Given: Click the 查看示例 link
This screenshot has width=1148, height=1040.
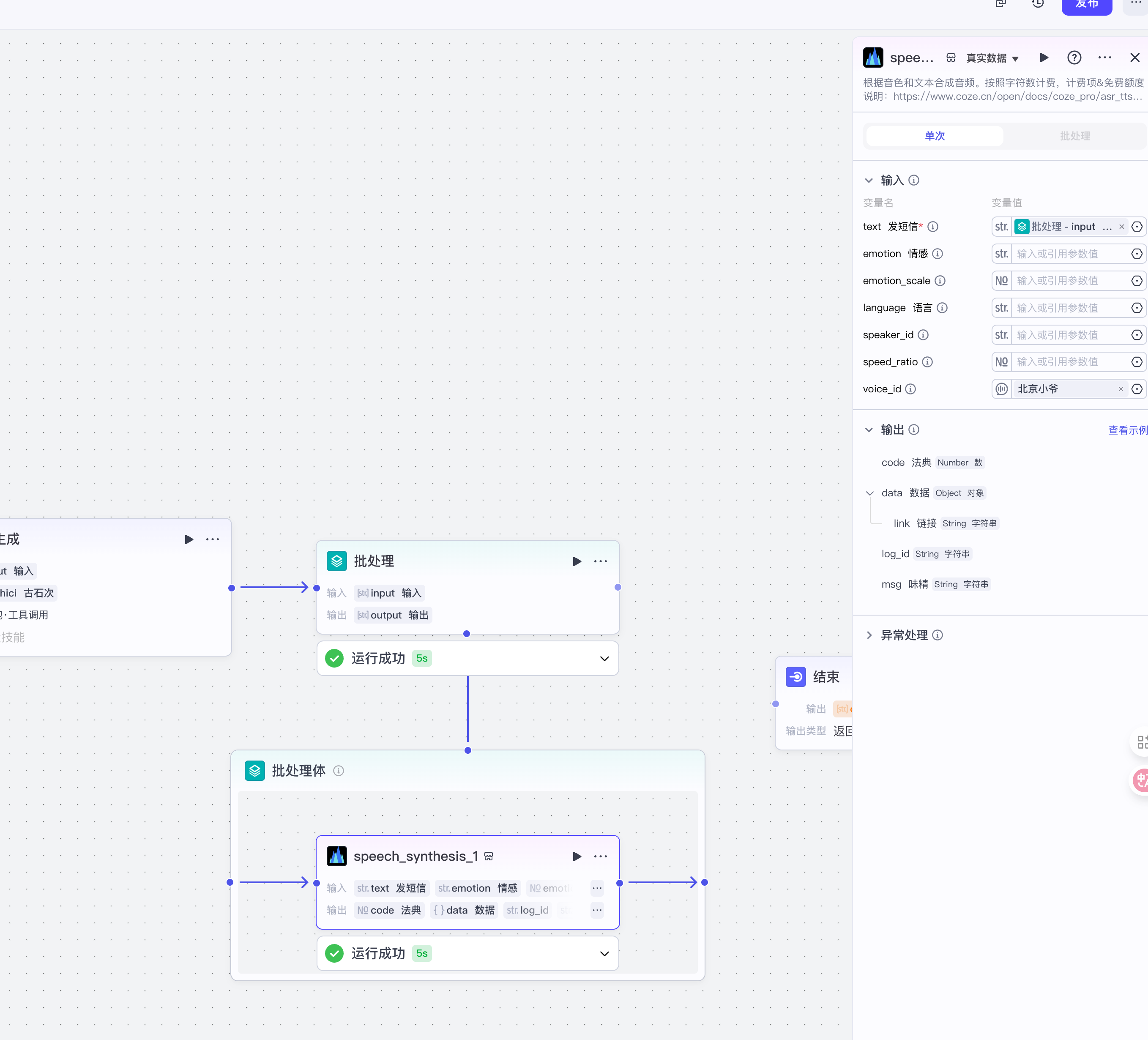Looking at the screenshot, I should point(1127,430).
